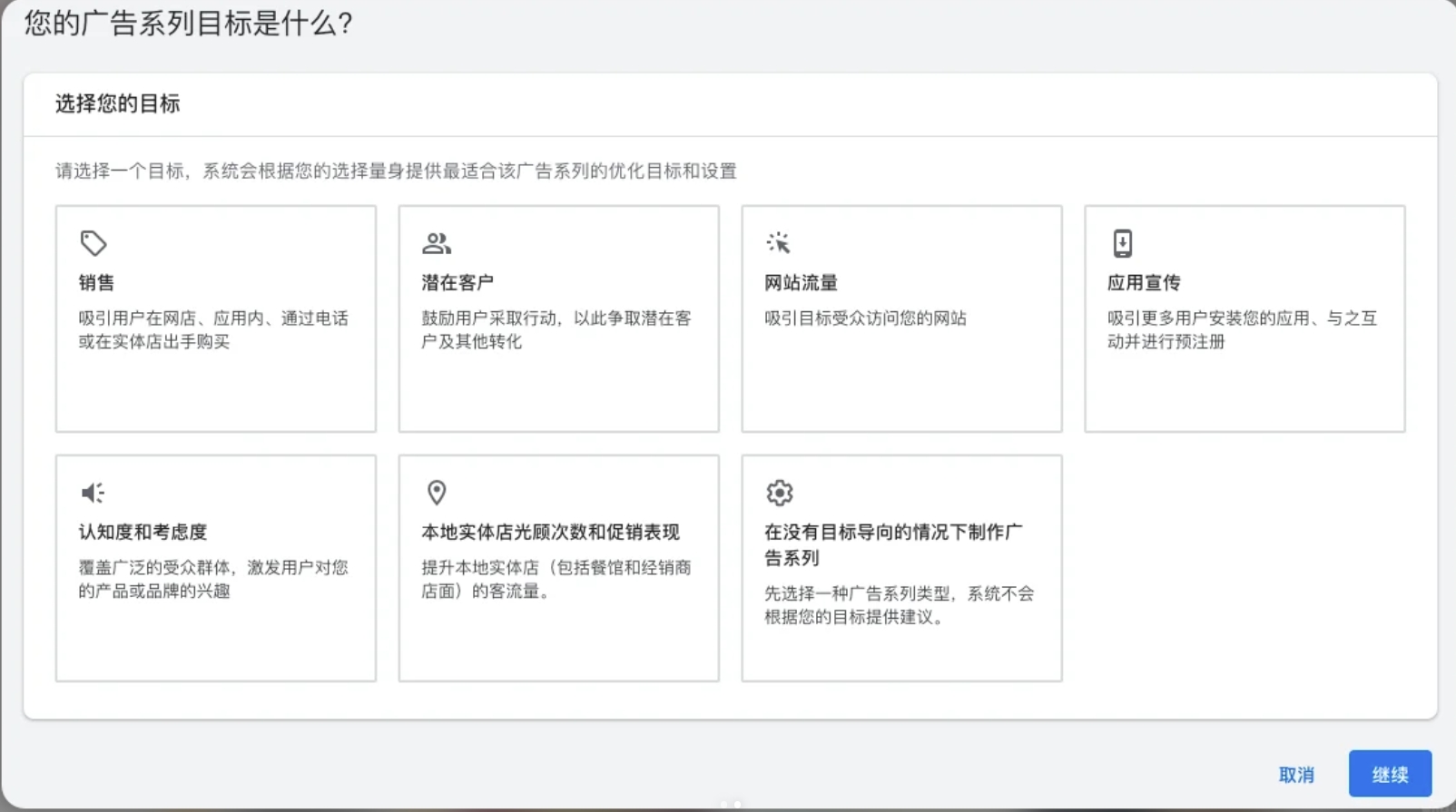Click the phone download icon for 应用宣传
Viewport: 1456px width, 812px height.
pyautogui.click(x=1123, y=243)
